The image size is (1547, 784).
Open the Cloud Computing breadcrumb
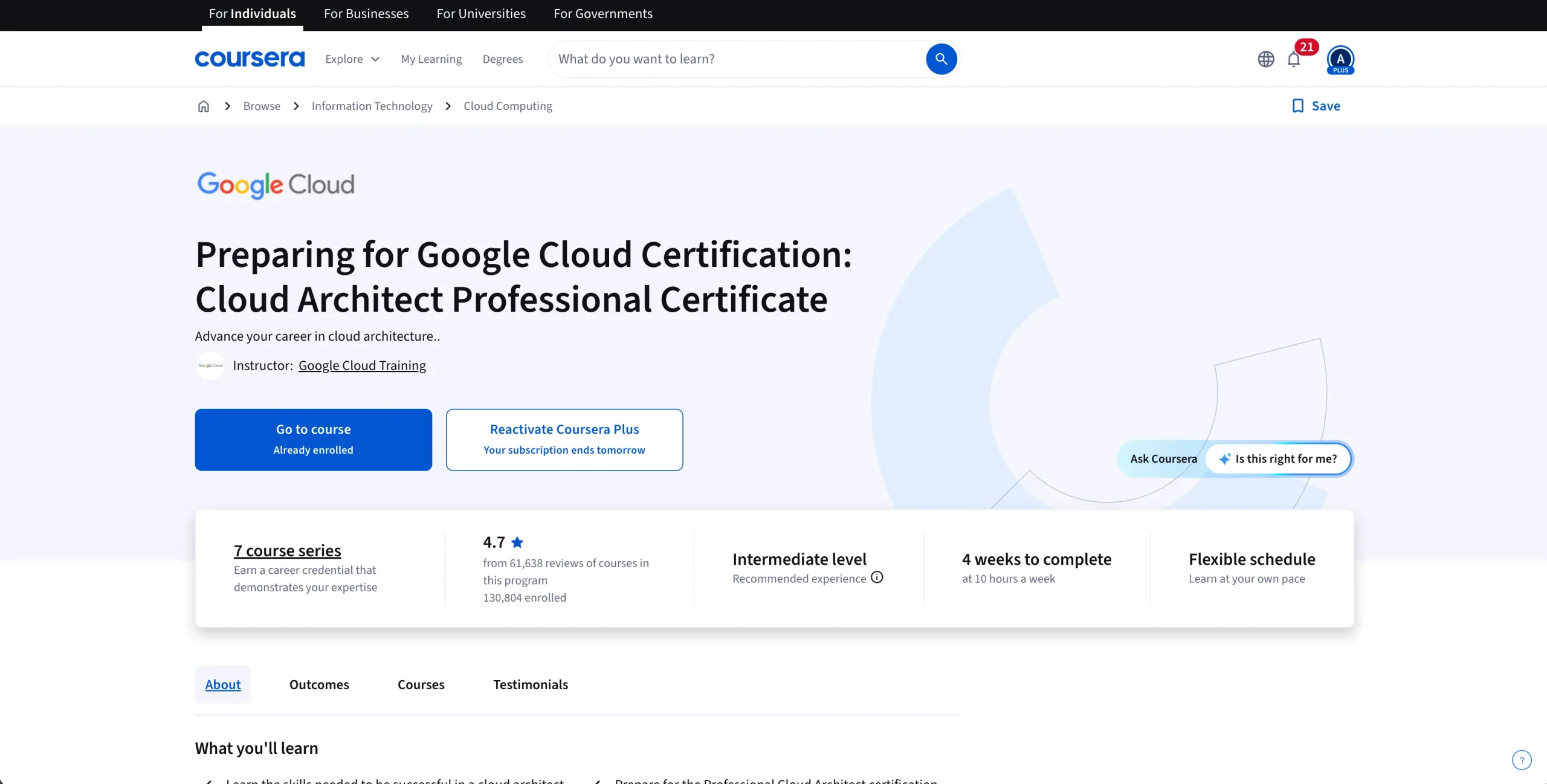click(508, 106)
